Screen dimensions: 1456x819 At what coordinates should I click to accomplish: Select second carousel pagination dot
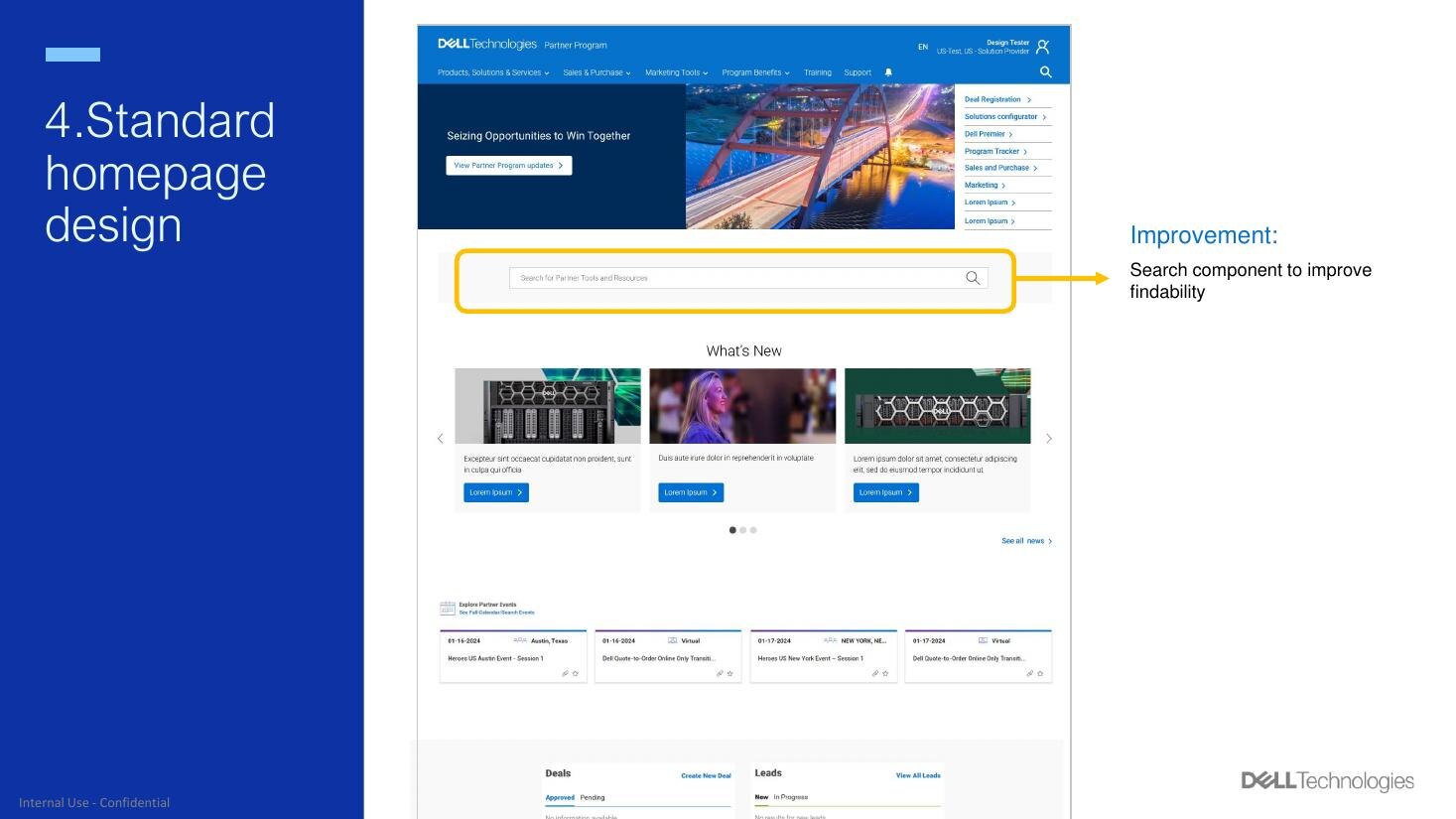(743, 530)
